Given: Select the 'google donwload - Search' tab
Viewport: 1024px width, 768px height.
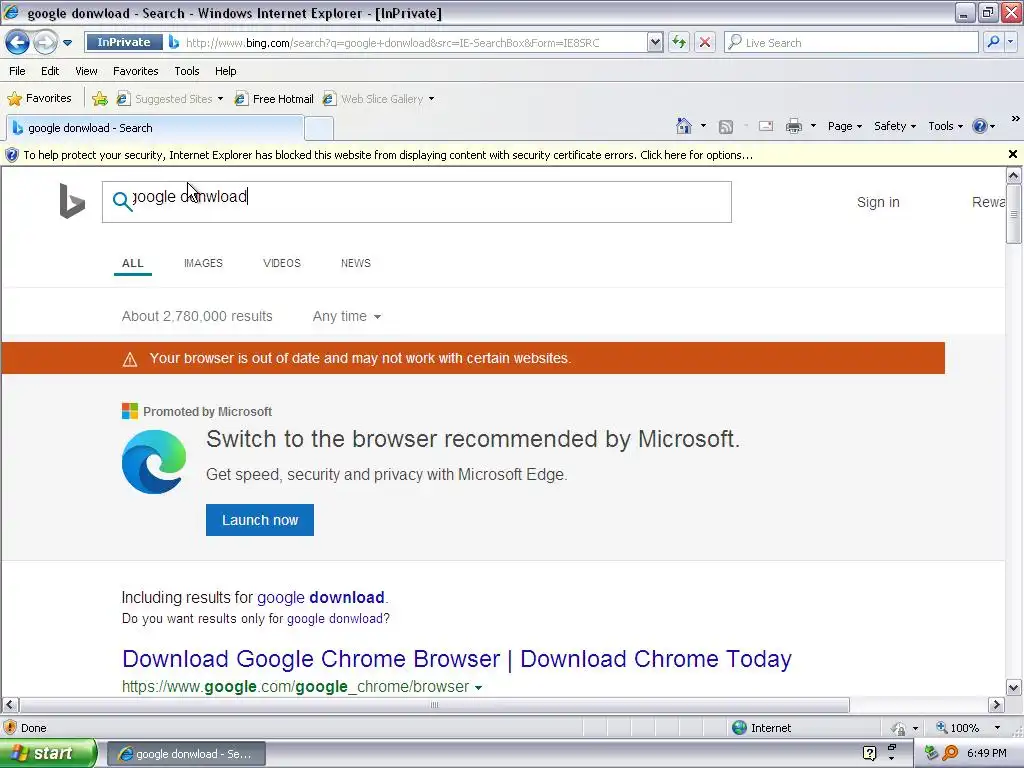Looking at the screenshot, I should click(155, 128).
